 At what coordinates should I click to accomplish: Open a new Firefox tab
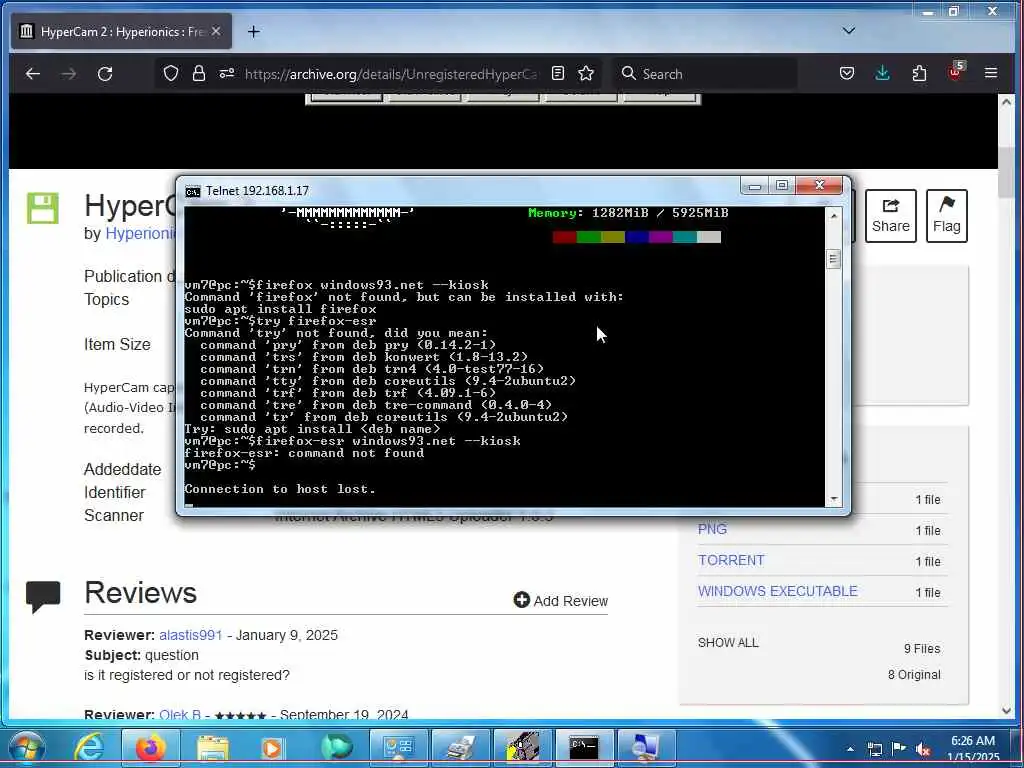coord(253,31)
